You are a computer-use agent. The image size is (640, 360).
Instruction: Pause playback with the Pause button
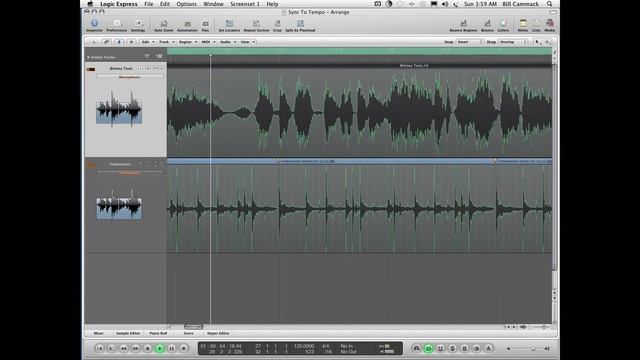pos(172,348)
